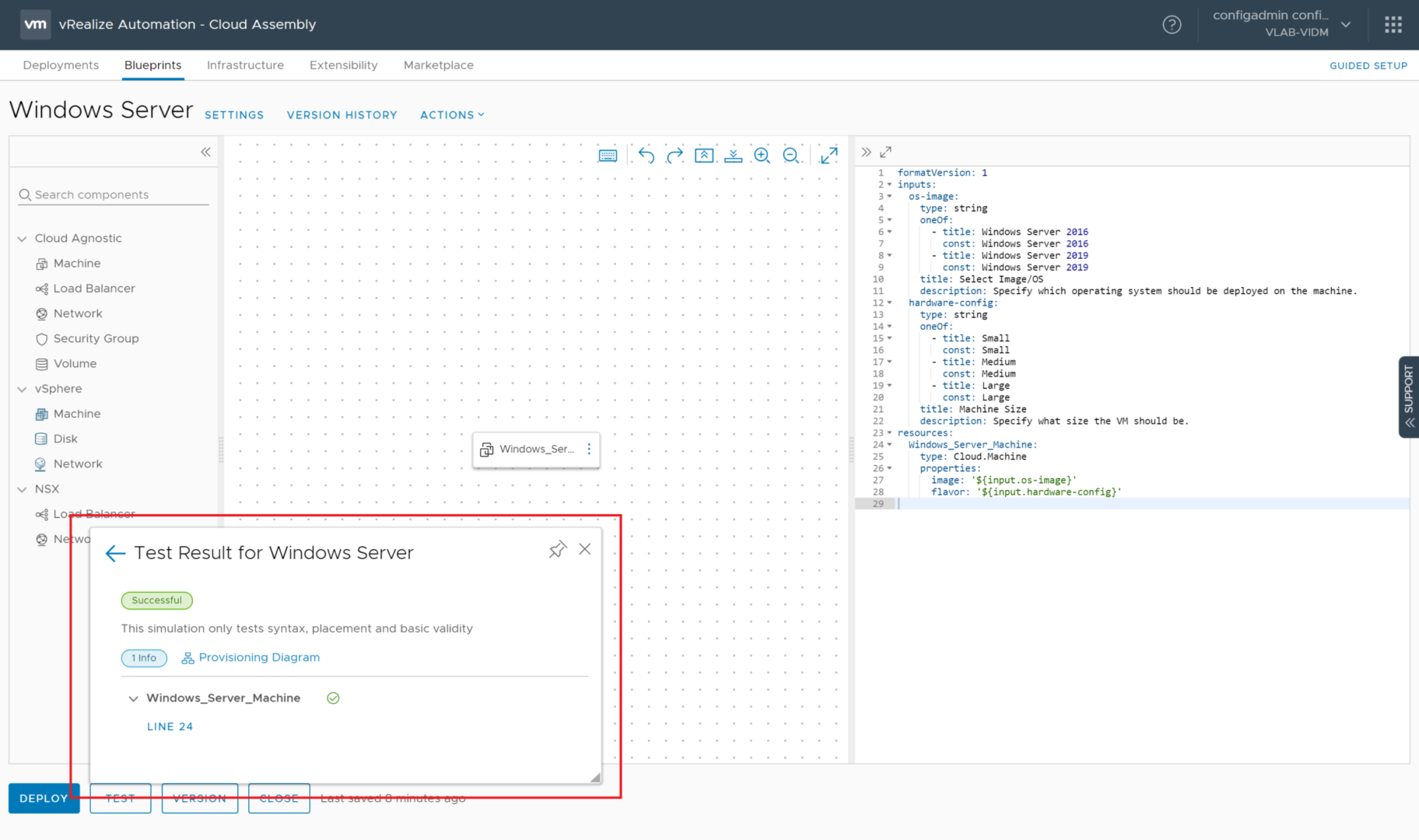This screenshot has height=840, width=1419.
Task: Switch to the Infrastructure tab
Action: pyautogui.click(x=245, y=65)
